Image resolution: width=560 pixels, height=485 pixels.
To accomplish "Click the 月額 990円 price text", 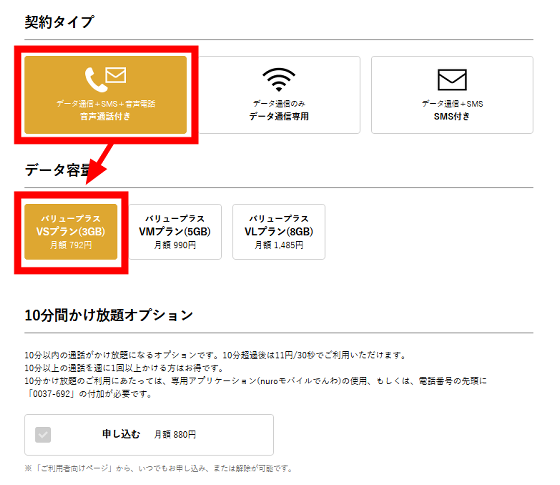I will [x=175, y=245].
